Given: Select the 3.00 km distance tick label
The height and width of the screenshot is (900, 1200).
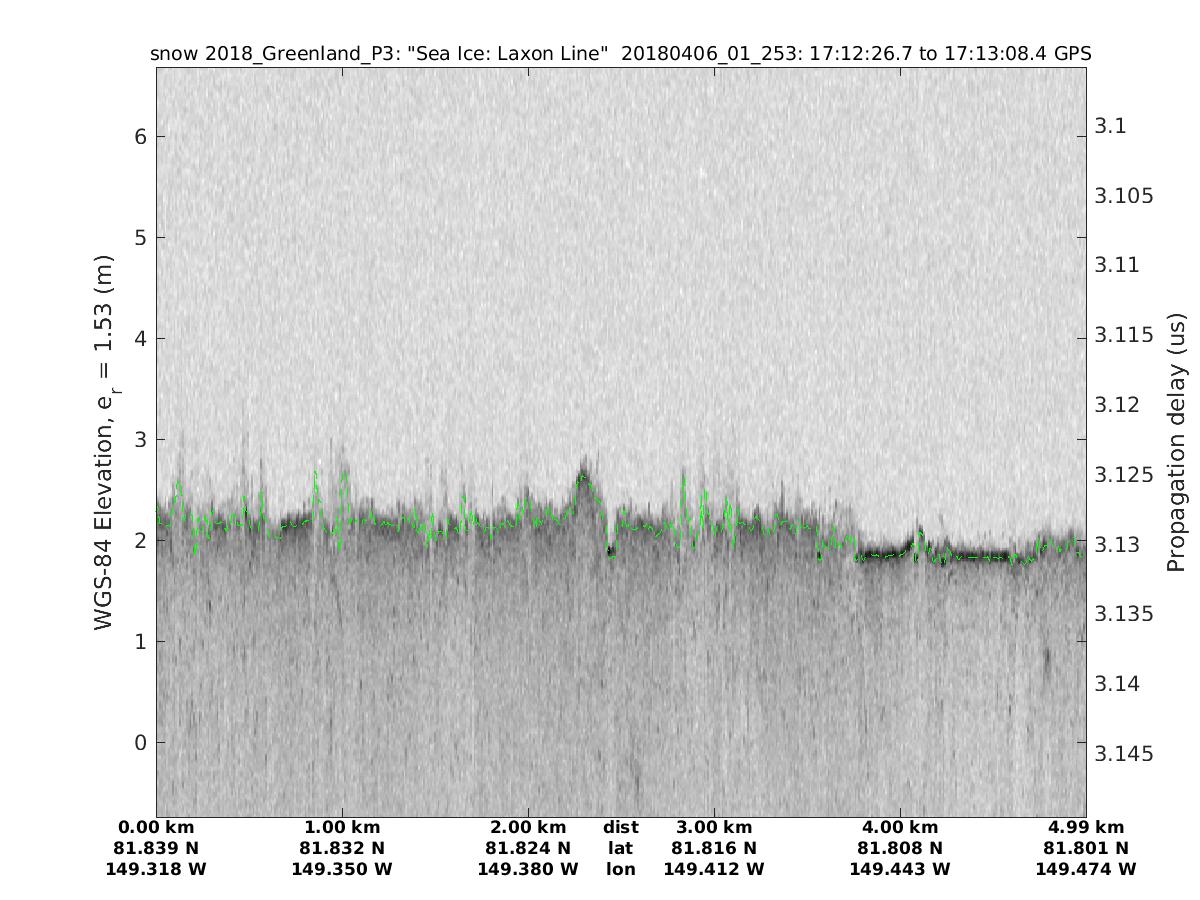Looking at the screenshot, I should pyautogui.click(x=714, y=827).
